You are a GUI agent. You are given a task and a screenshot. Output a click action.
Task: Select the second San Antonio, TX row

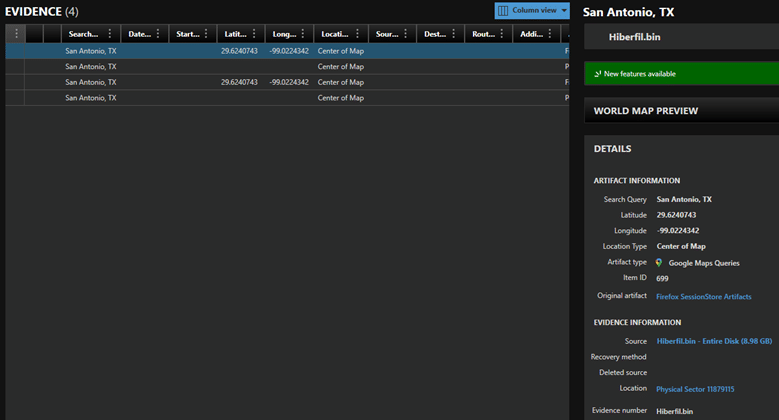tap(91, 66)
